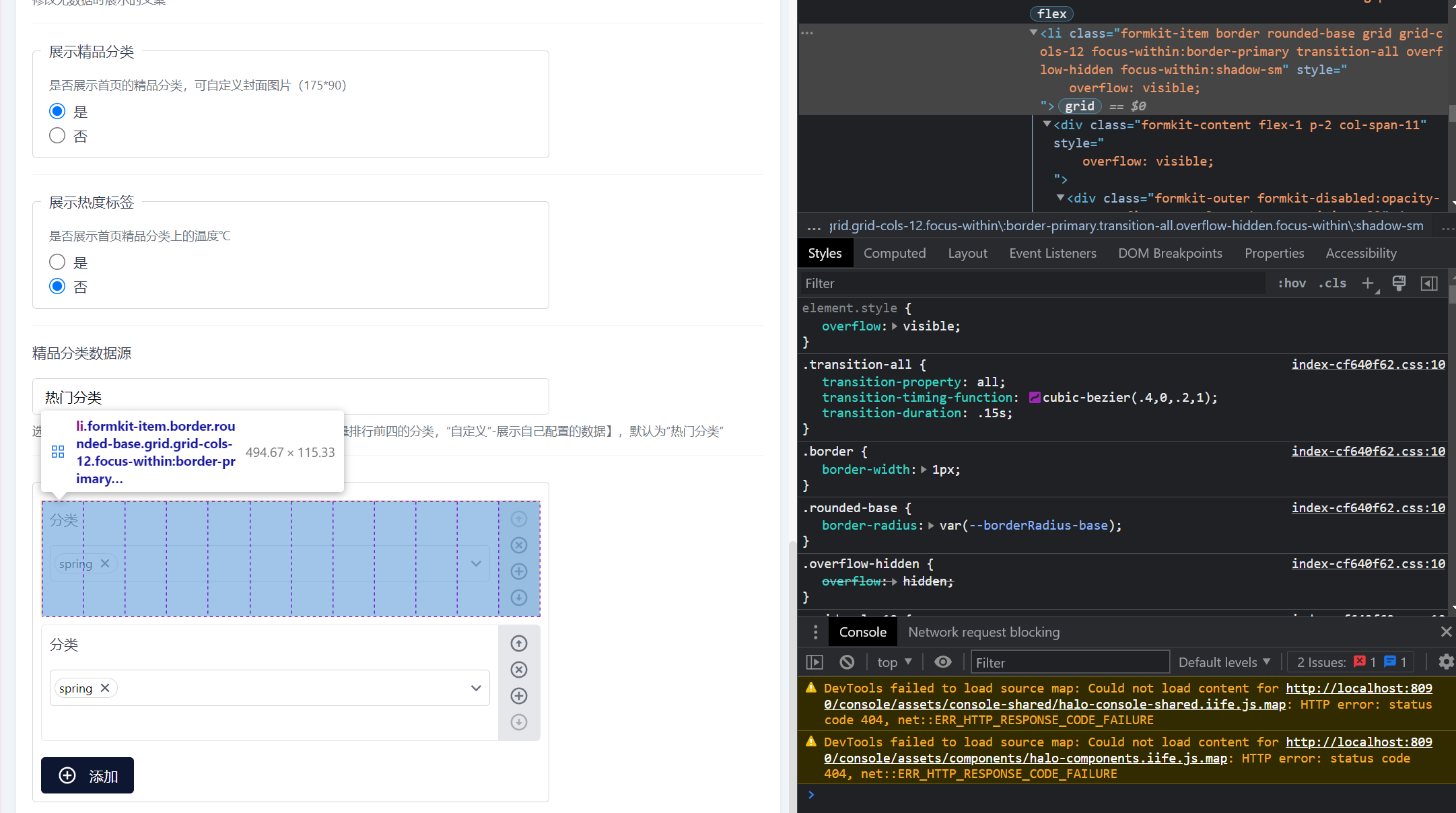Select 否 for 展示精品分类
The width and height of the screenshot is (1456, 813).
tap(57, 135)
